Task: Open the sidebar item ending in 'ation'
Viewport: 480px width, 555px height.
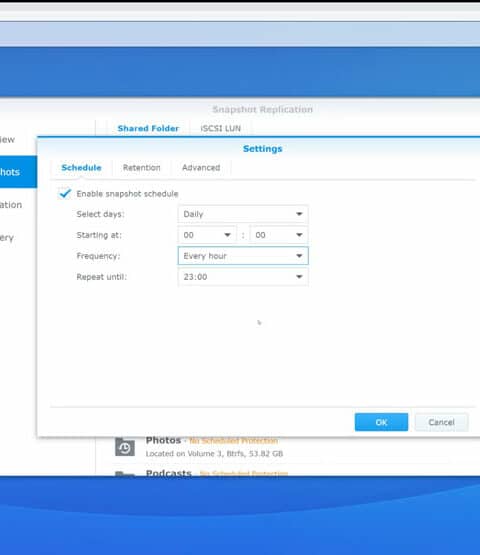Action: (11, 205)
